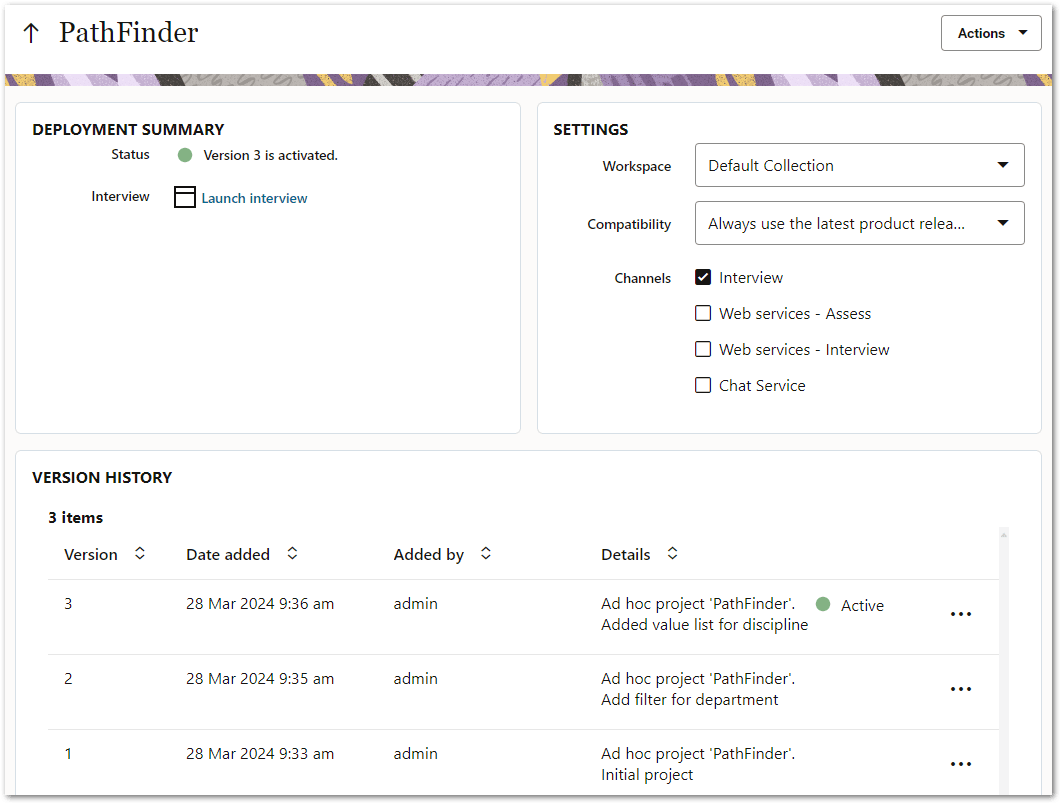
Task: Click the PathFinder page title
Action: [x=129, y=32]
